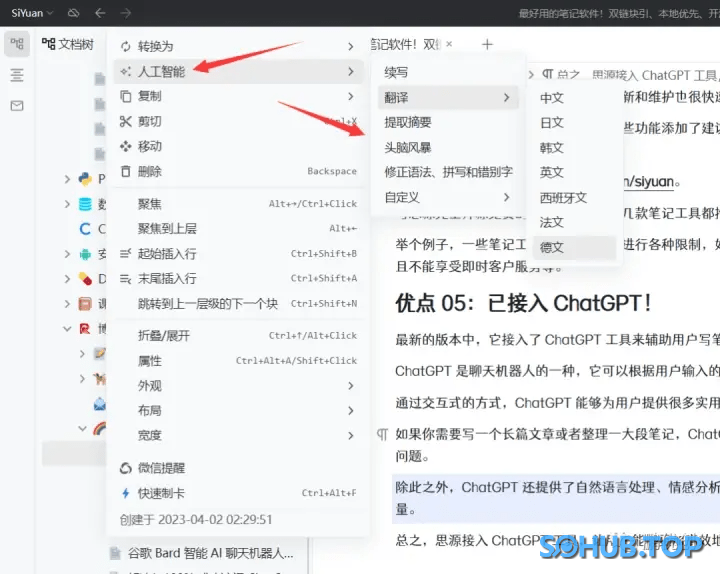Click the blue C notebook icon
Screen dimensions: 720x574
coord(85,229)
